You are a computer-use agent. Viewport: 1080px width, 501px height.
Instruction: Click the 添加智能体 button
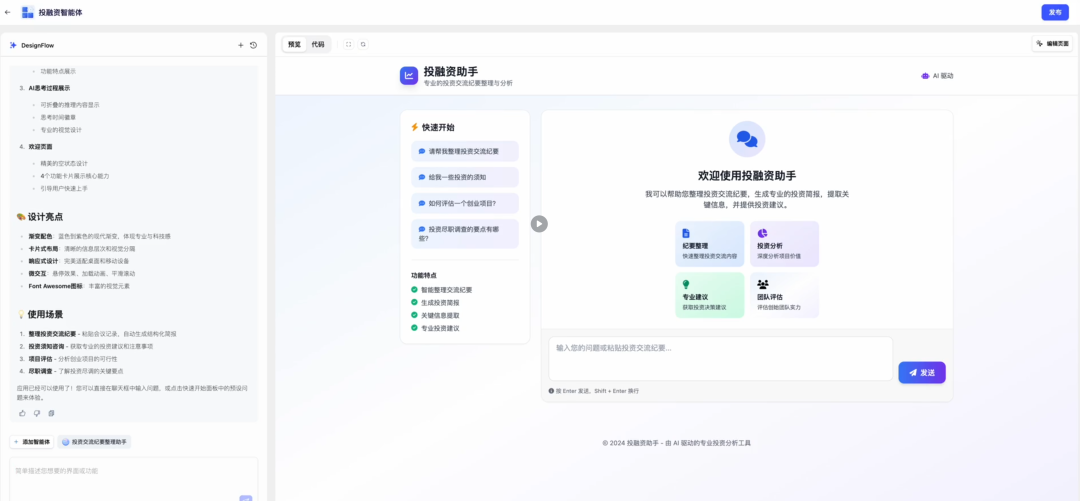31,442
